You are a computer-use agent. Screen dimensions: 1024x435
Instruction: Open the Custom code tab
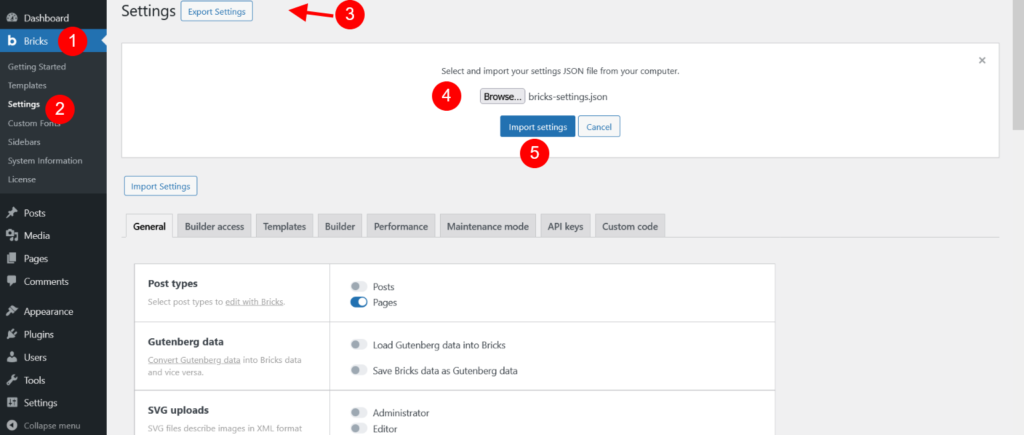click(x=630, y=227)
